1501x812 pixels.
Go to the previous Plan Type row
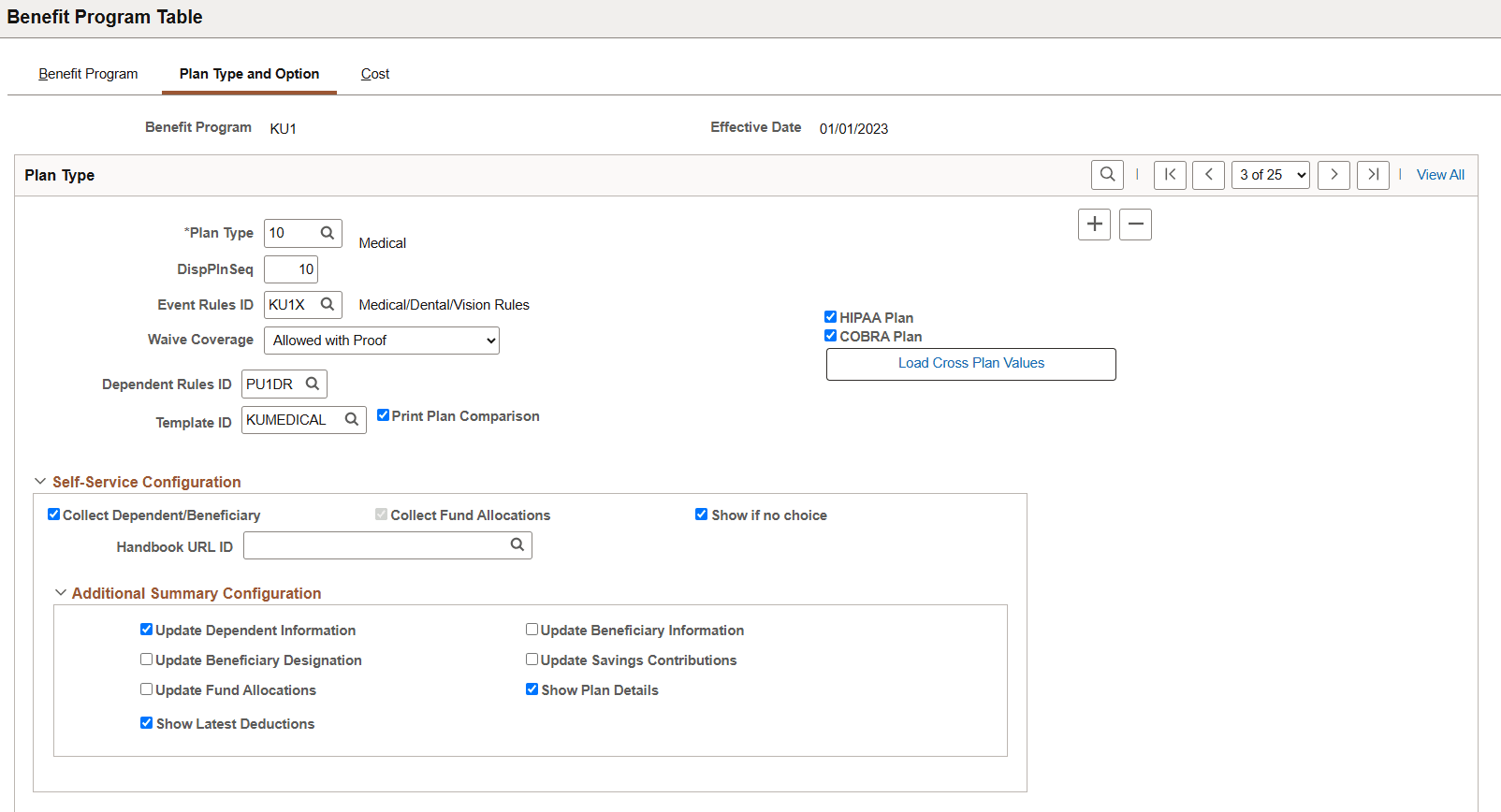tap(1208, 175)
